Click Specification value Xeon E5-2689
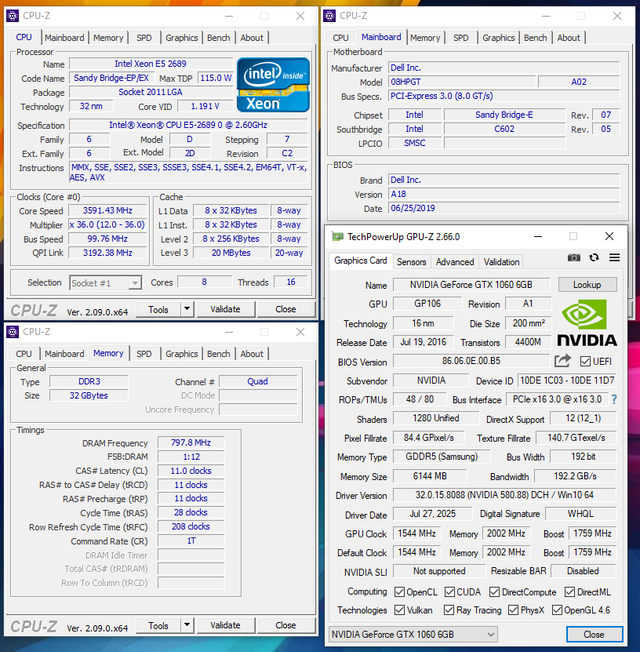The height and width of the screenshot is (652, 640). 188,125
